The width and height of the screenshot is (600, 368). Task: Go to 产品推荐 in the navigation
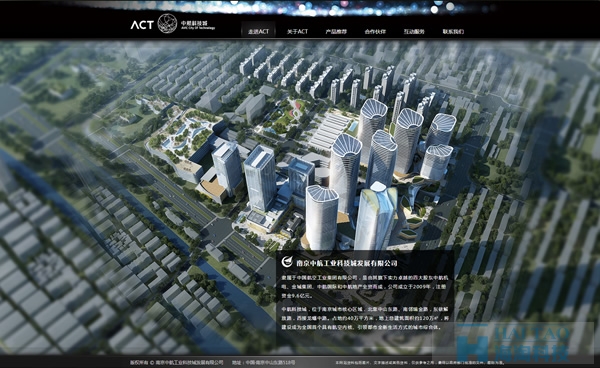pos(336,32)
